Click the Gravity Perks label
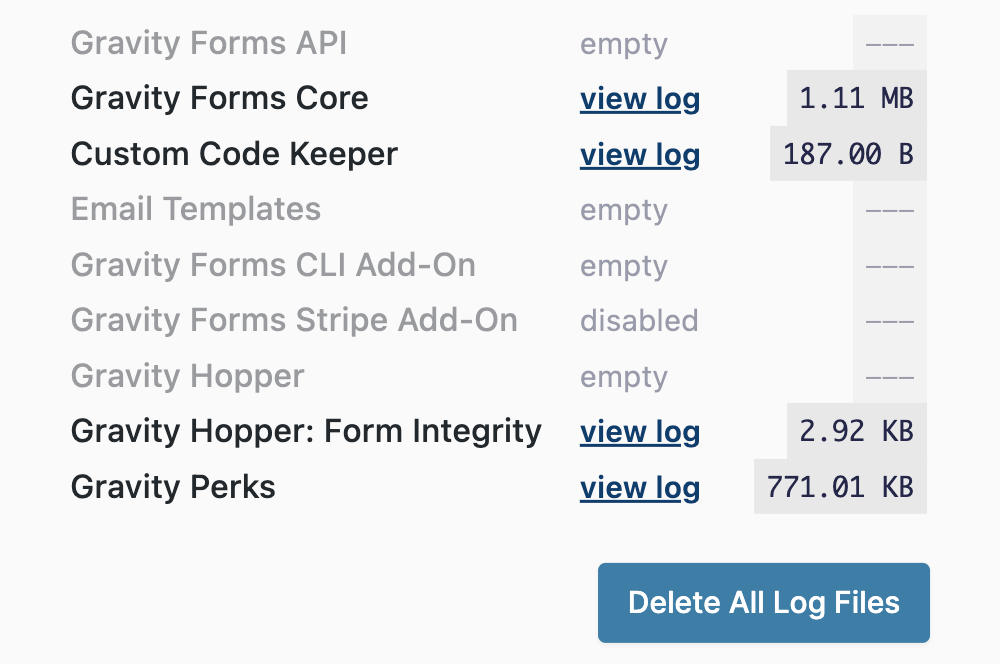1000x664 pixels. point(173,487)
